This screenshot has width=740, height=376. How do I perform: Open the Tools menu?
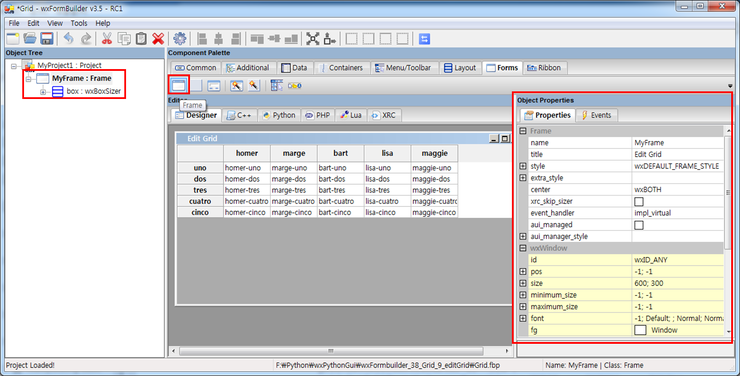(x=79, y=23)
